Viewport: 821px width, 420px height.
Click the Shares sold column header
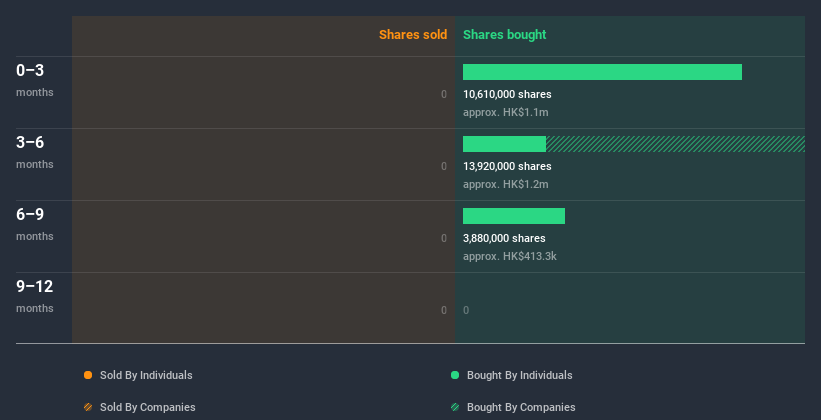(x=413, y=35)
